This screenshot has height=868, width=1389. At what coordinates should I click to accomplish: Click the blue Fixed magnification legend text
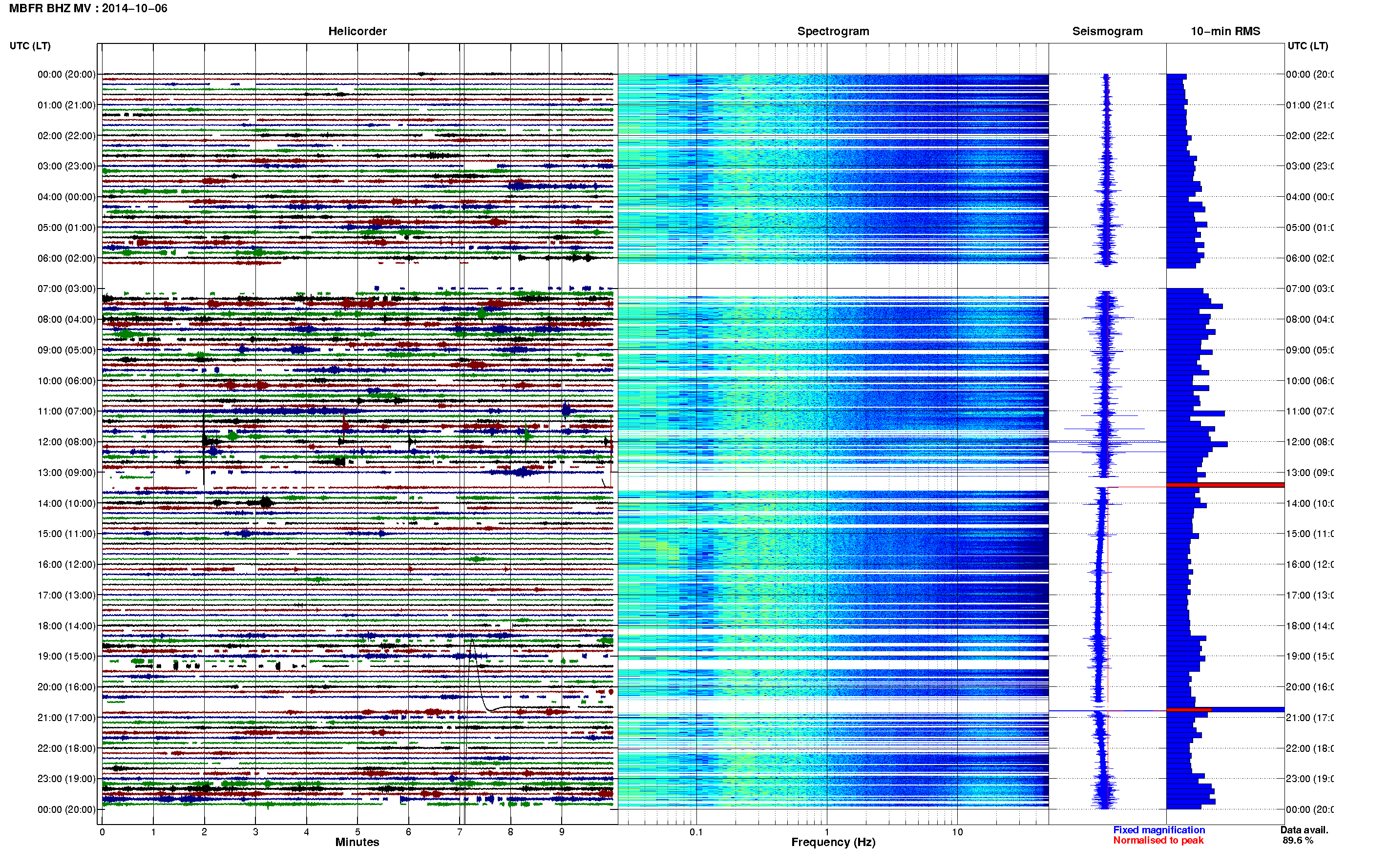[x=1159, y=830]
